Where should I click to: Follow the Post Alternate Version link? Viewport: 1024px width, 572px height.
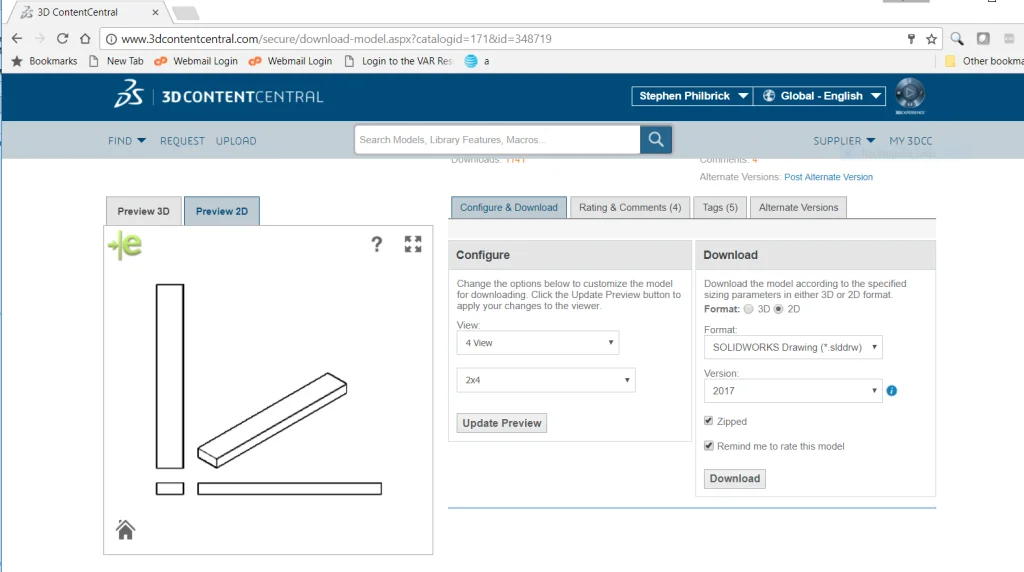828,177
